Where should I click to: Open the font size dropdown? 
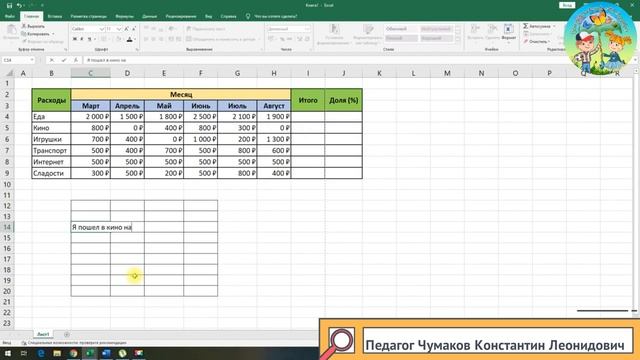[x=119, y=29]
